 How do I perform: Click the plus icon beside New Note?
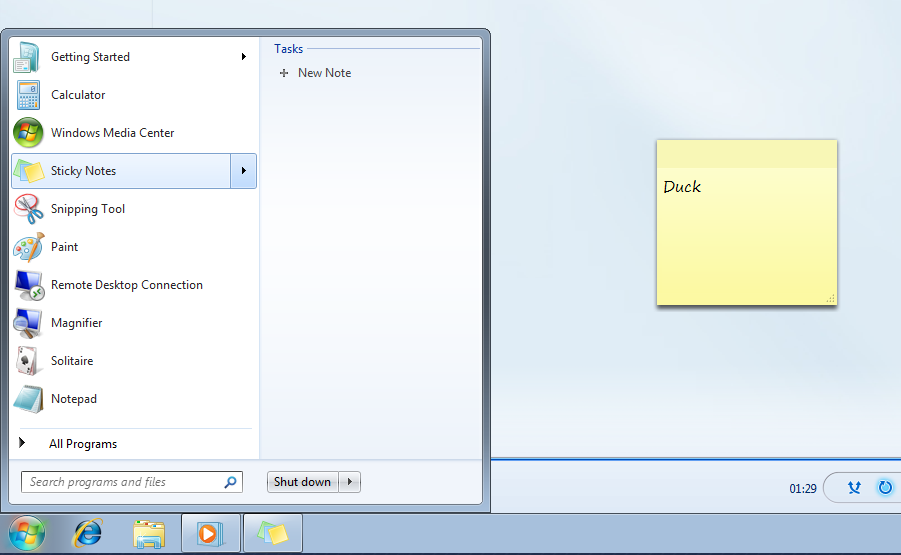[284, 73]
